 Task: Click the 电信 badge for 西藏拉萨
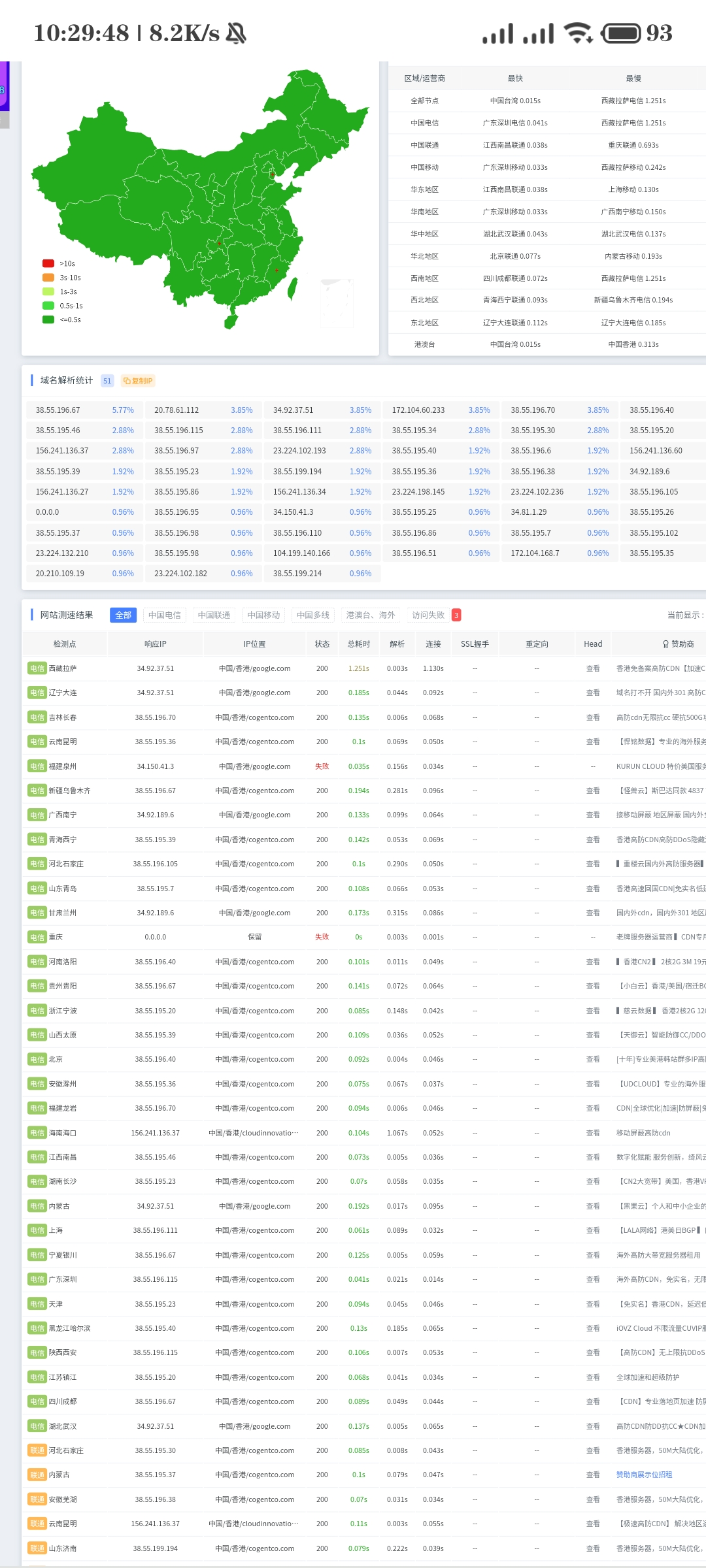[37, 668]
